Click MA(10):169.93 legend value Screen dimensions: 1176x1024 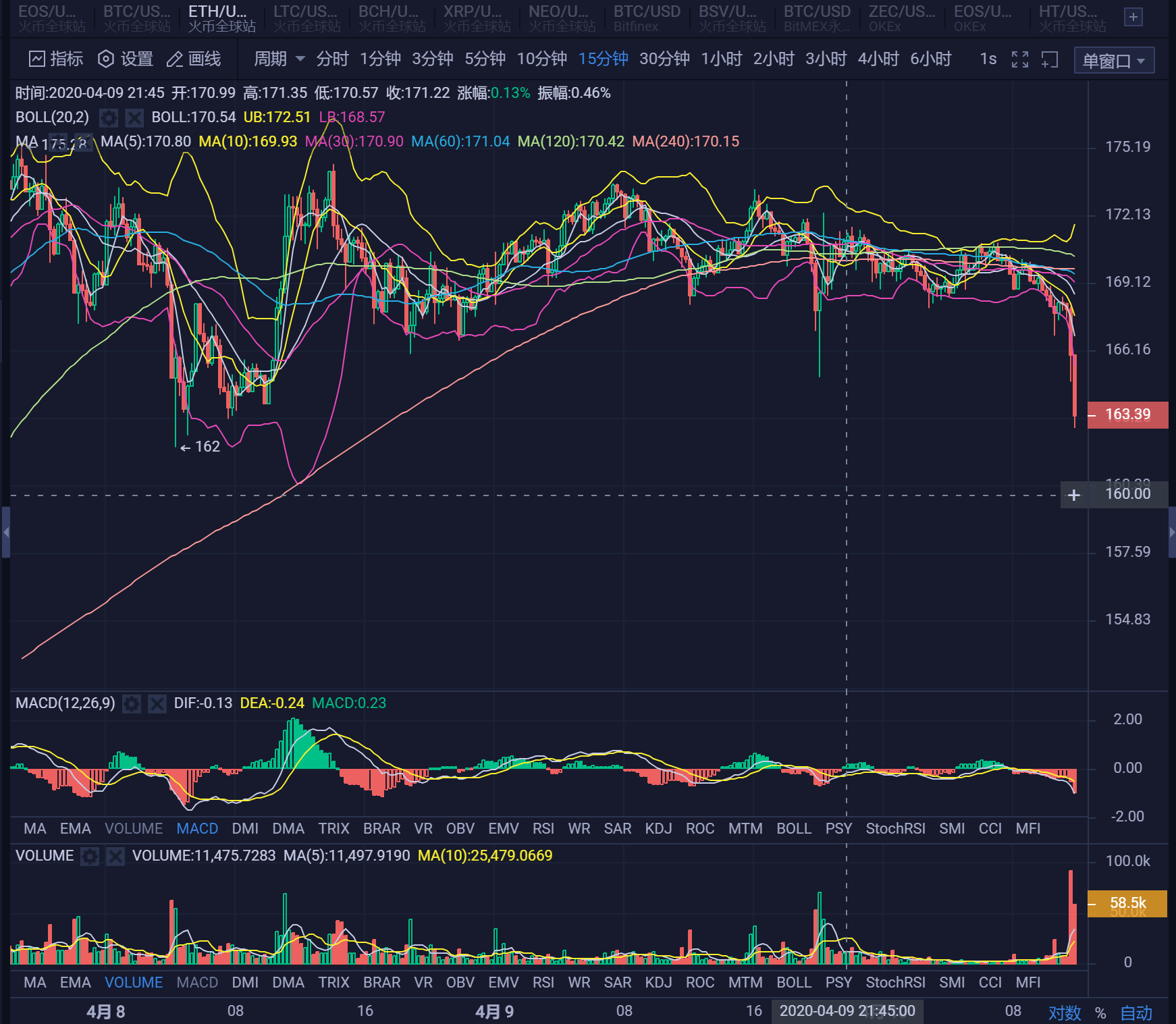(x=248, y=142)
